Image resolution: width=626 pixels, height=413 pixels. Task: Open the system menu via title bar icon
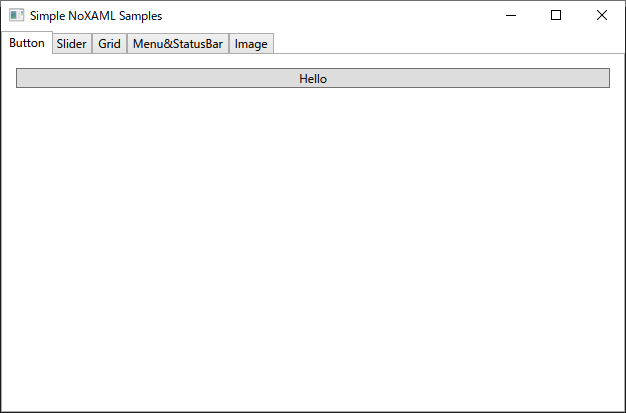(16, 16)
